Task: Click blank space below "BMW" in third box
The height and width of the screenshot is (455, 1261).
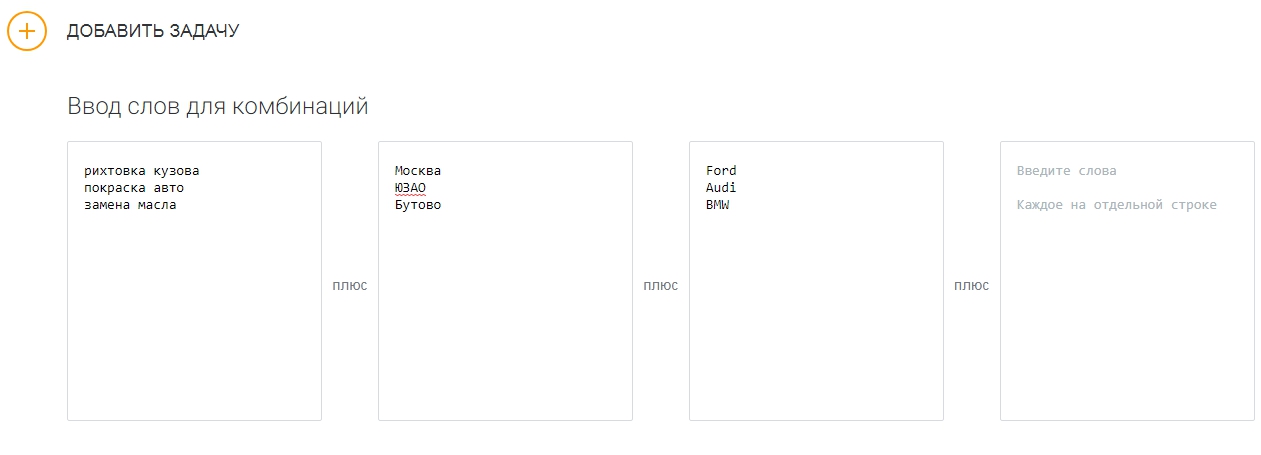Action: pyautogui.click(x=816, y=320)
